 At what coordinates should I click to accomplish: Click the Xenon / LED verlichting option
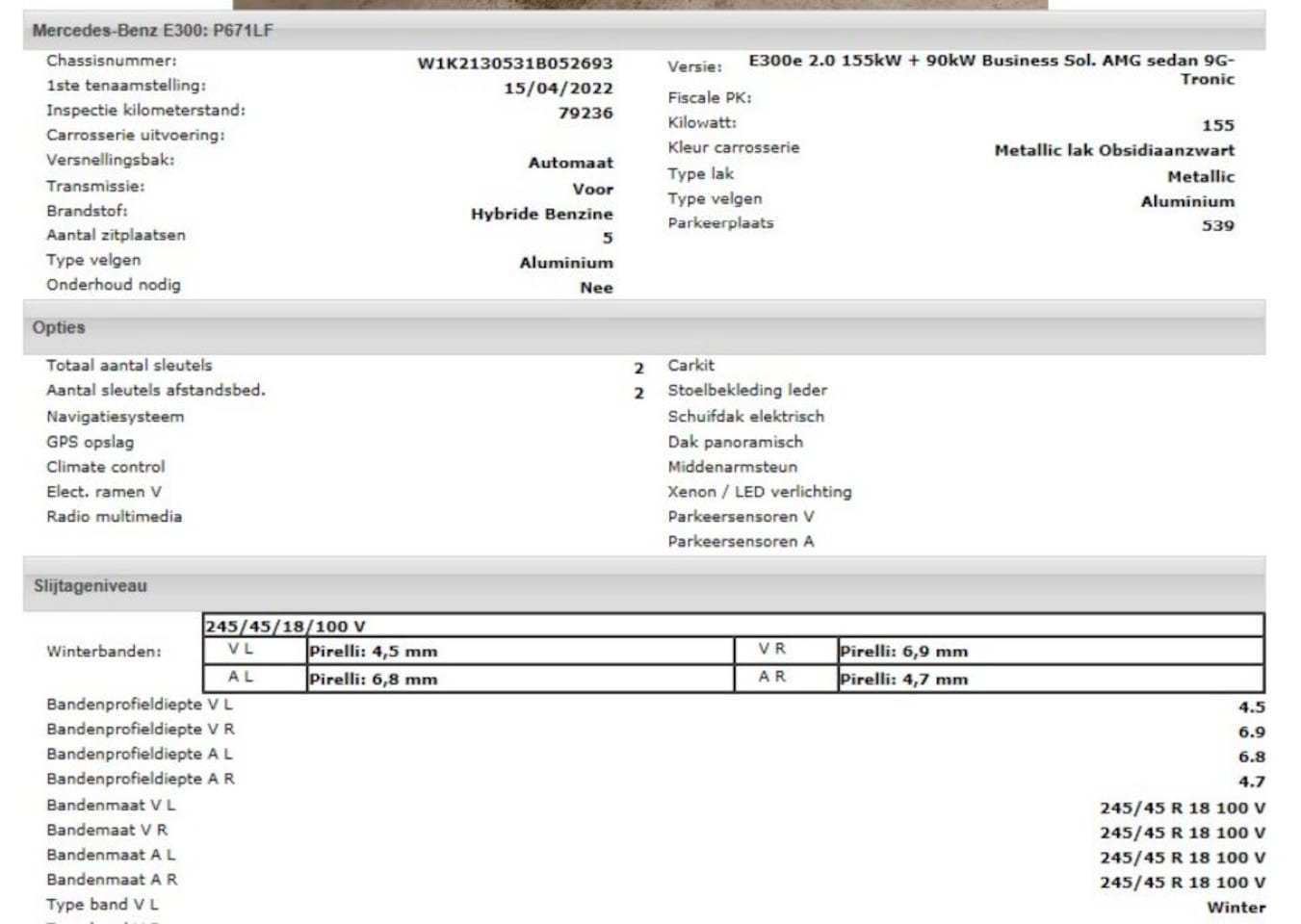click(759, 492)
